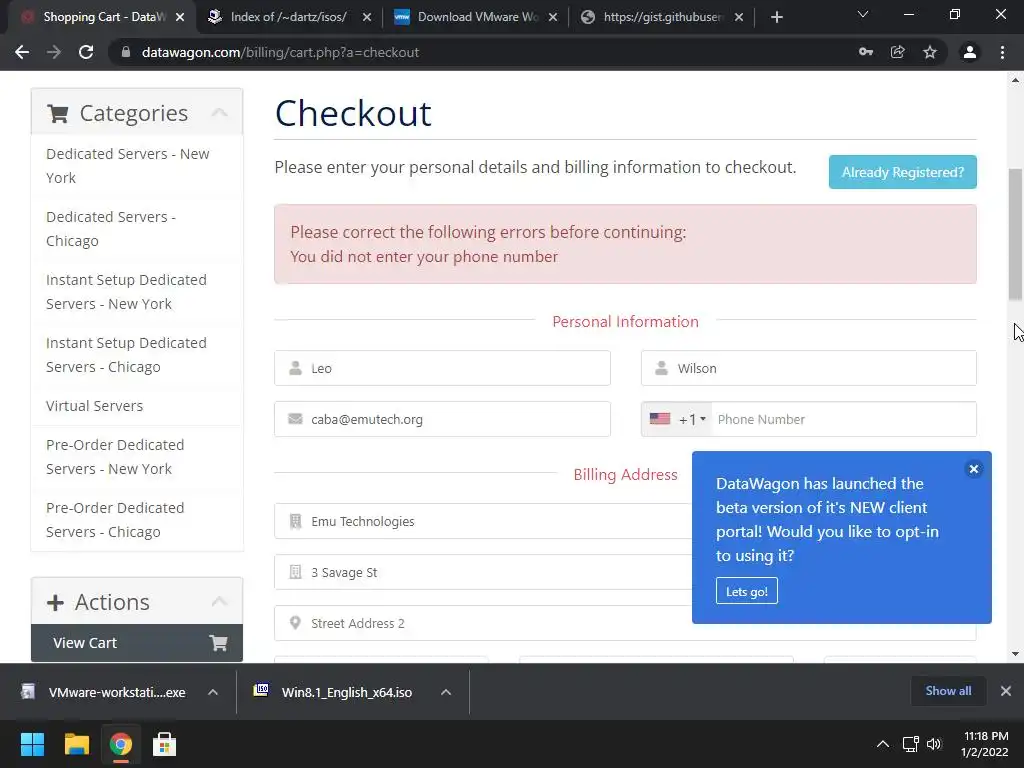Reload the current page
The height and width of the screenshot is (768, 1024).
pyautogui.click(x=86, y=52)
